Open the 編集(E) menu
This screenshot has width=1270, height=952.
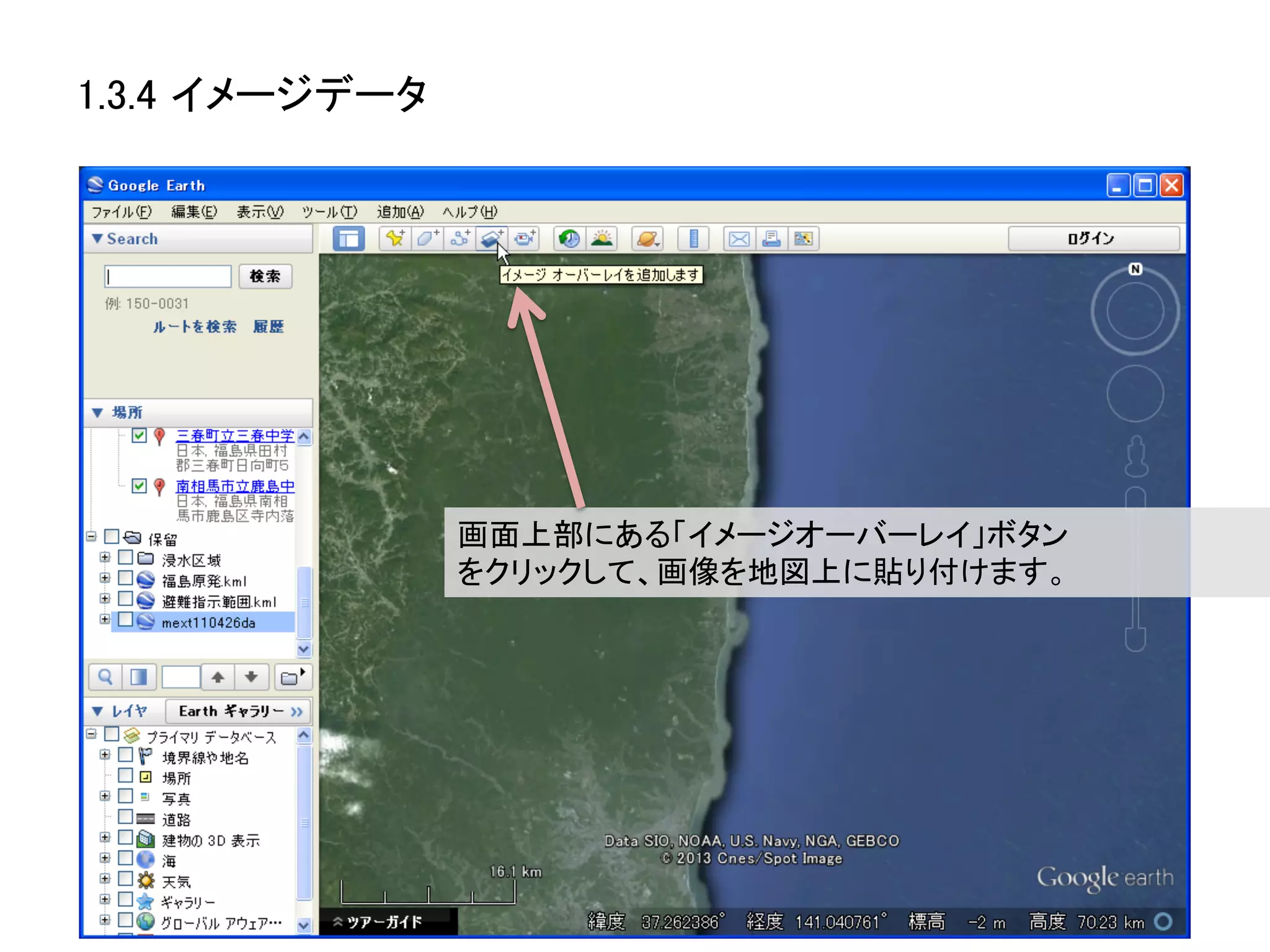[x=194, y=212]
